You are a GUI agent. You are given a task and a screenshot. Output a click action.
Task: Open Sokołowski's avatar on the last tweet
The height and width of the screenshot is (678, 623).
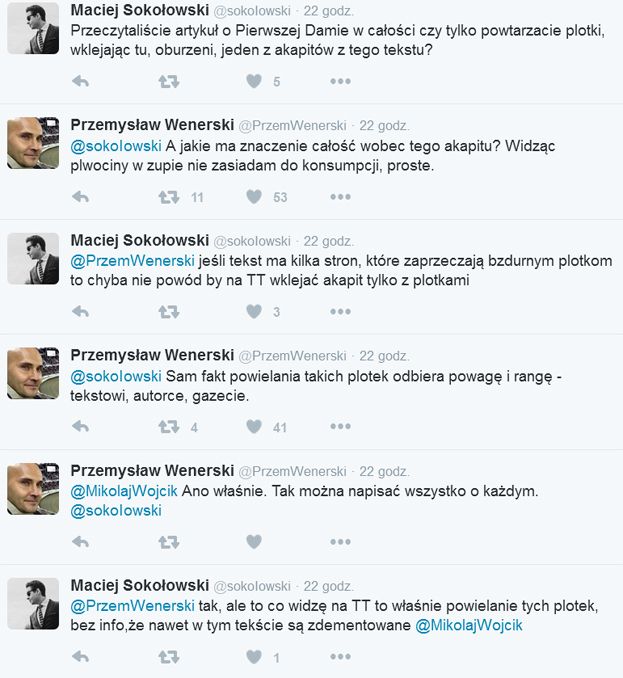[33, 604]
